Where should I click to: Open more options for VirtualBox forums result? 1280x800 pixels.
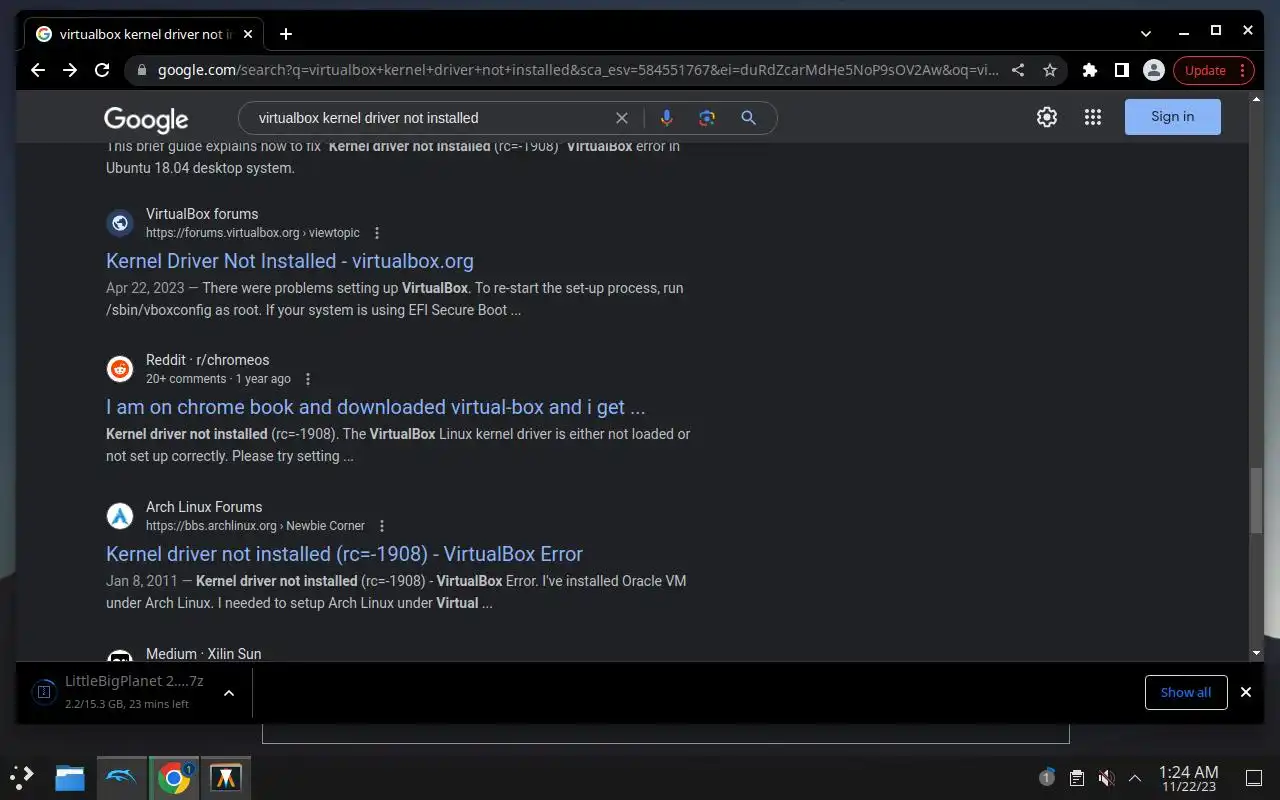377,233
